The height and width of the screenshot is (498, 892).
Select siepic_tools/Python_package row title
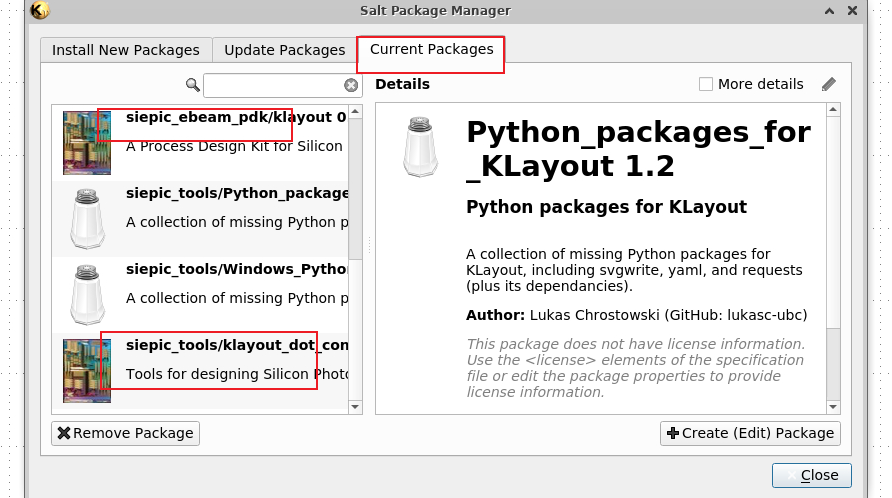pyautogui.click(x=237, y=194)
